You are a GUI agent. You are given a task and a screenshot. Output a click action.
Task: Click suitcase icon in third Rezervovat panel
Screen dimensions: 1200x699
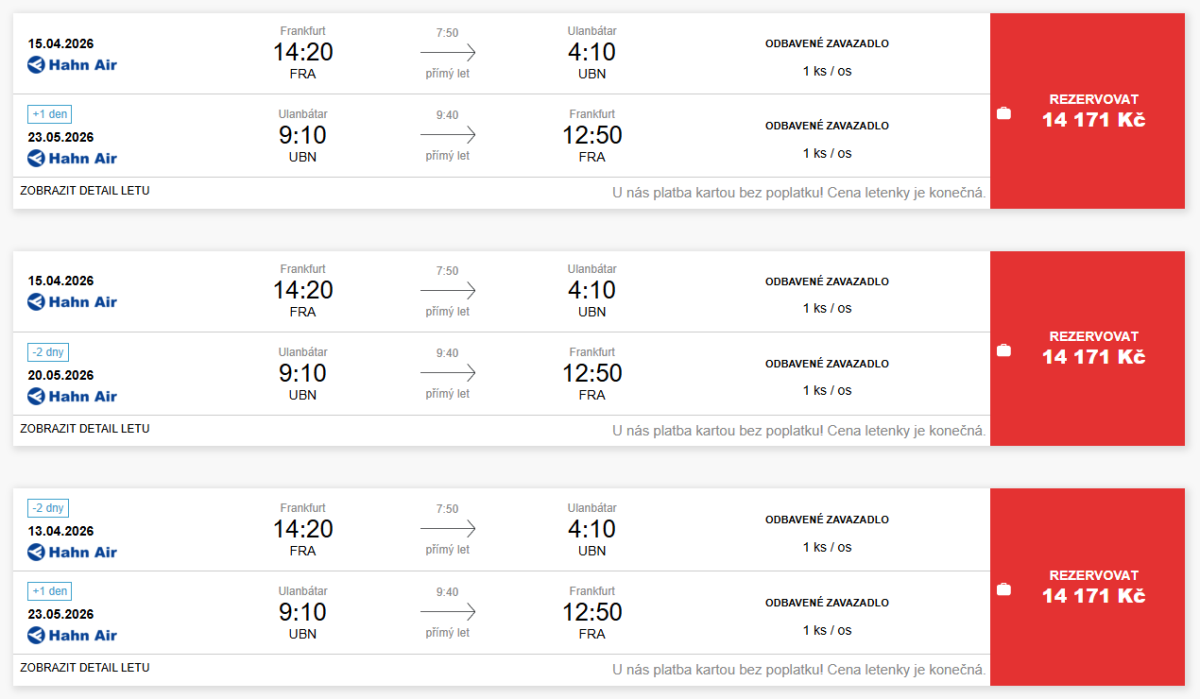(x=1004, y=589)
